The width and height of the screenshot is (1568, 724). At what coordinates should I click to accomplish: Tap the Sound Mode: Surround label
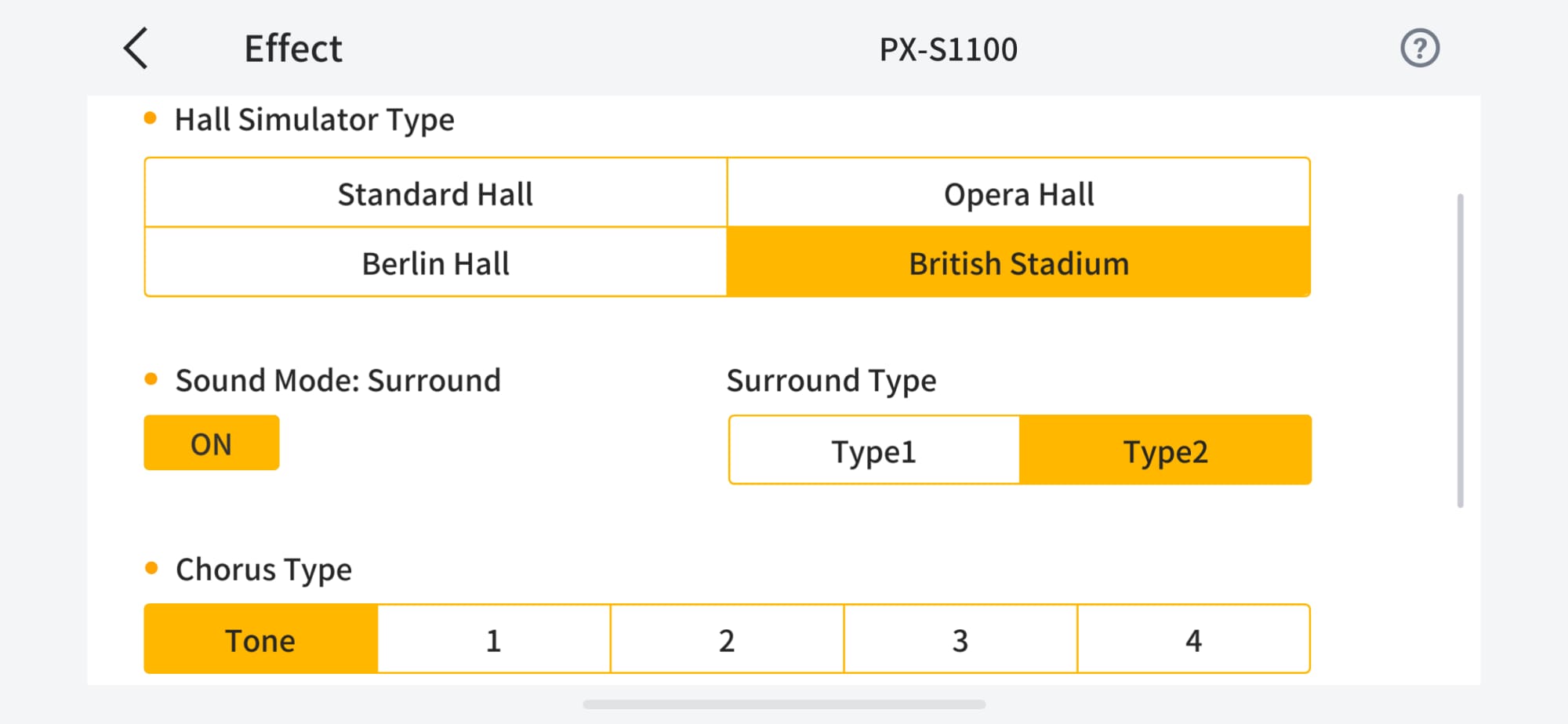click(x=337, y=381)
